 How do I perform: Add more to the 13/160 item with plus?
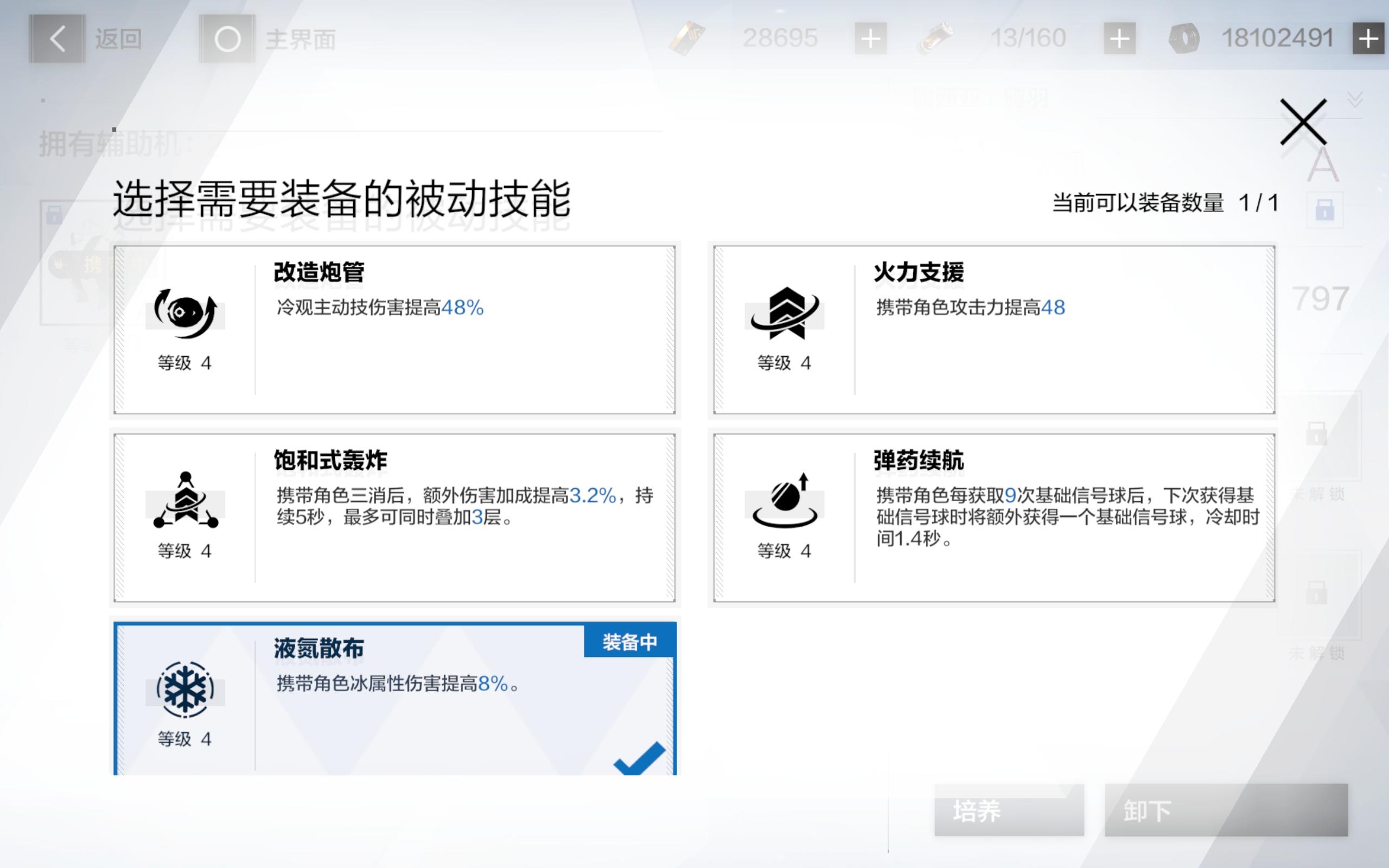pos(1119,39)
